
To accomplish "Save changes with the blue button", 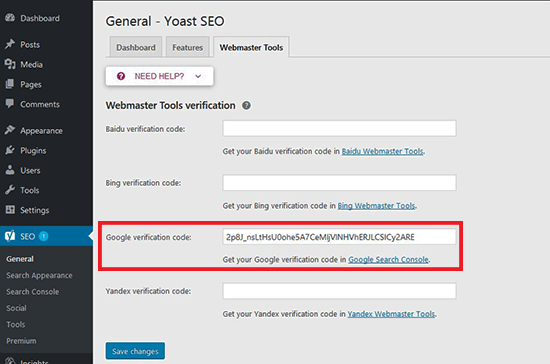I will (135, 351).
